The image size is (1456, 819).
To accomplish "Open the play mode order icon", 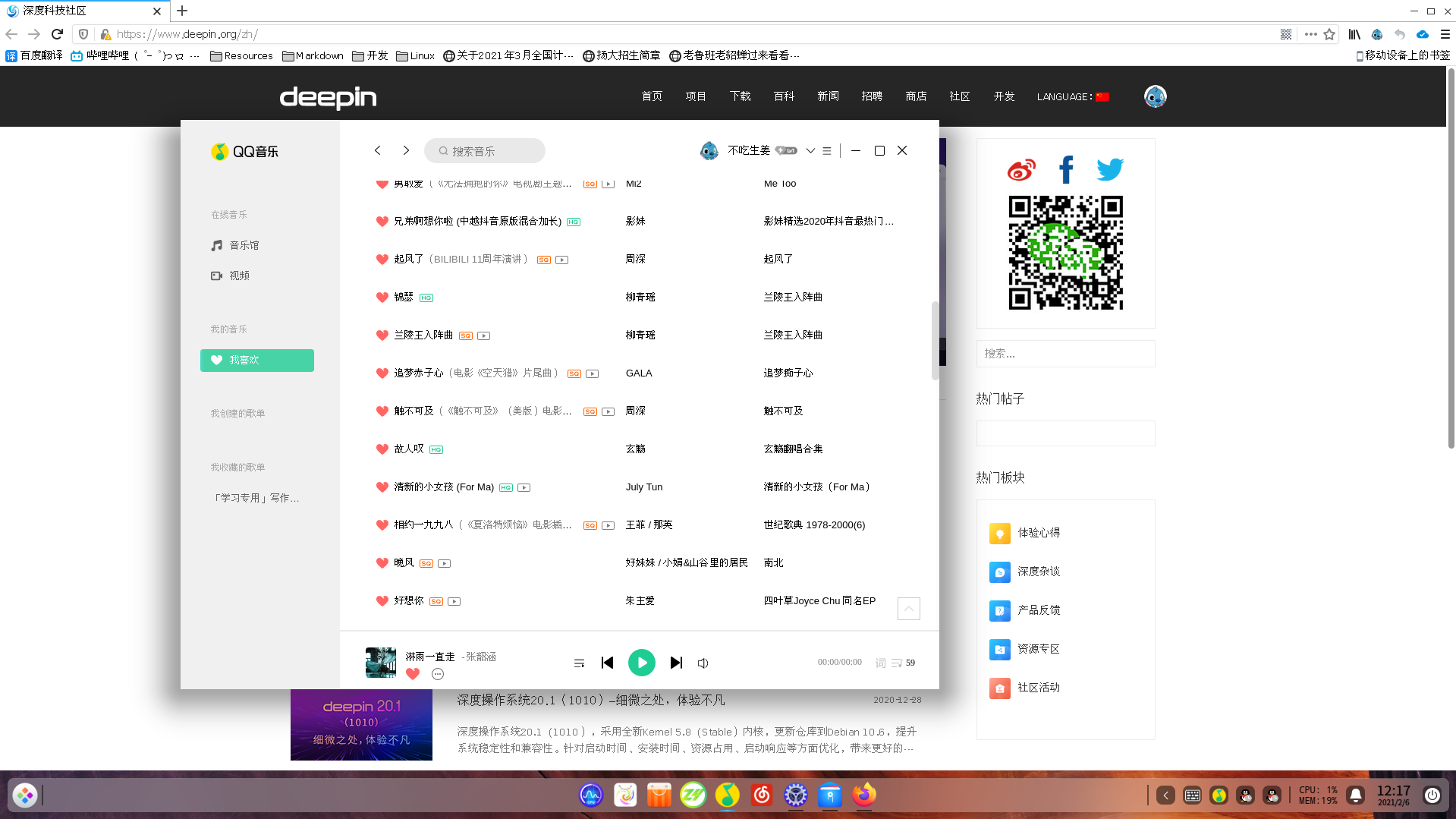I will tap(579, 663).
